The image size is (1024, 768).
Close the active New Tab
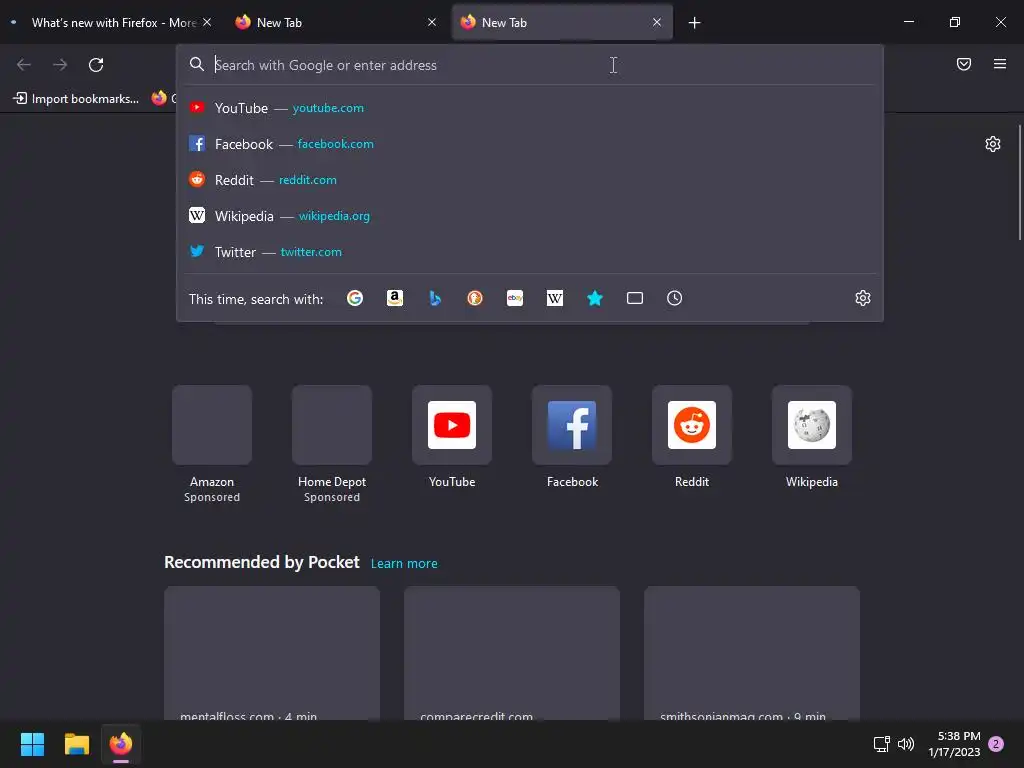(x=656, y=22)
